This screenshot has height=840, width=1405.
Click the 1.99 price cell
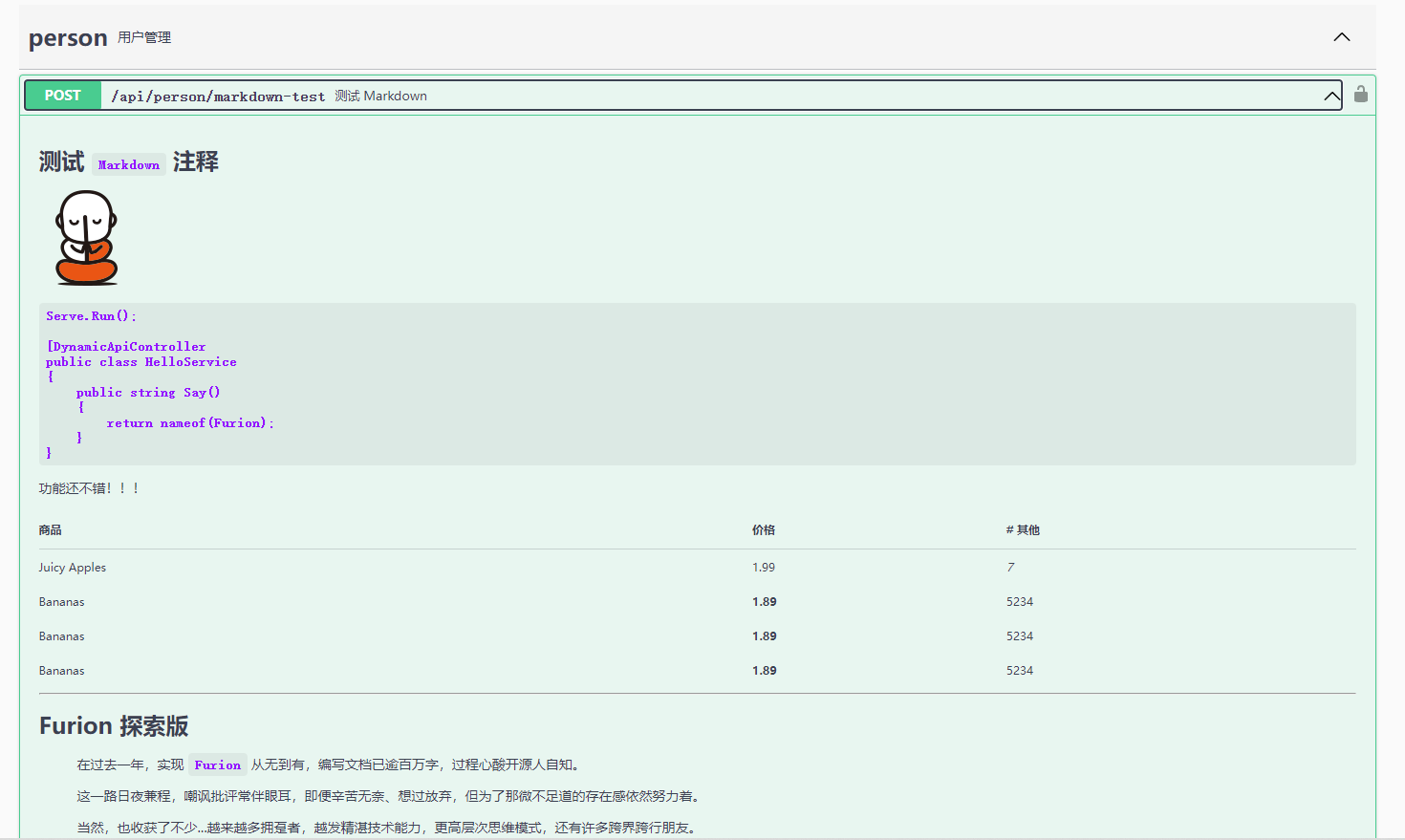pyautogui.click(x=764, y=568)
